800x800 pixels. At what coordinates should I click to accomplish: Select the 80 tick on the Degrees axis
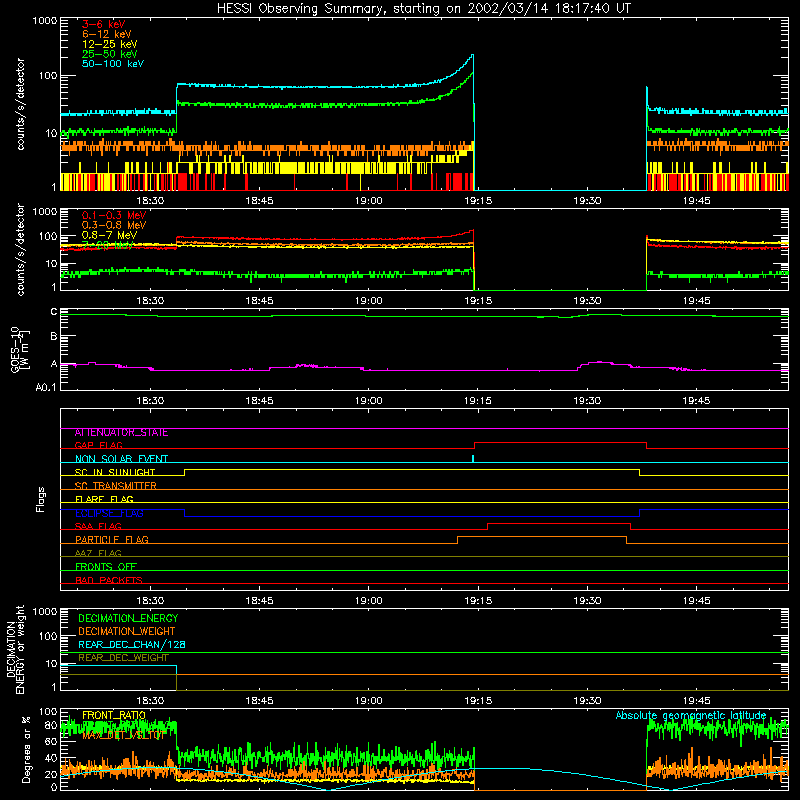(51, 725)
